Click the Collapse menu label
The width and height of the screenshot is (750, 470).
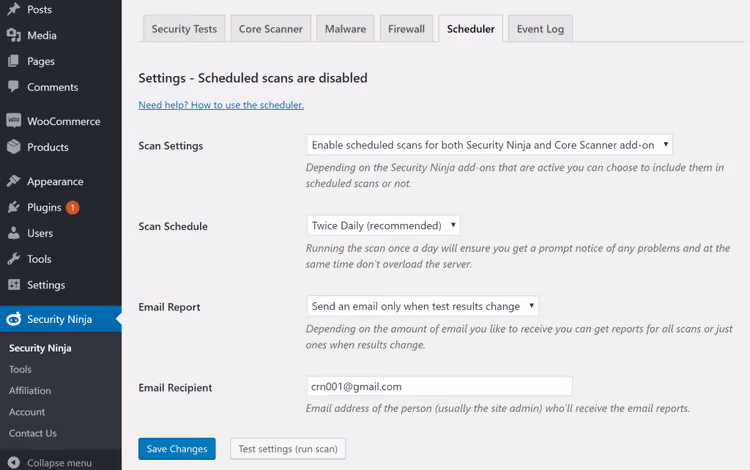[59, 463]
